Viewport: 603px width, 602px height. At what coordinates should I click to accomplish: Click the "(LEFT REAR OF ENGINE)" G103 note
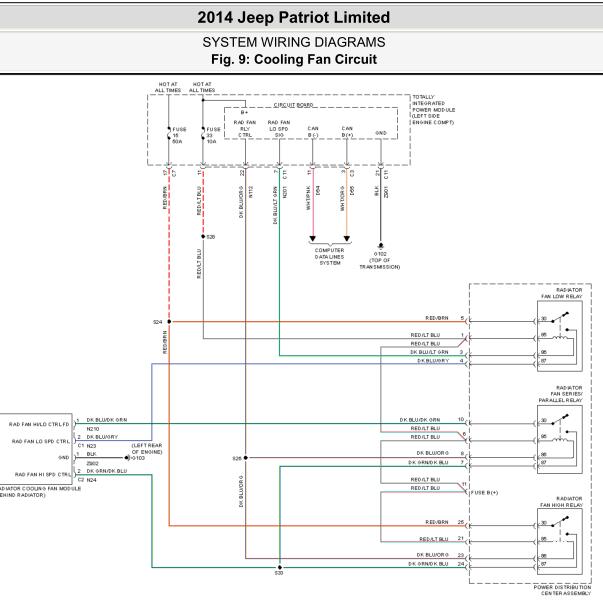coord(147,449)
